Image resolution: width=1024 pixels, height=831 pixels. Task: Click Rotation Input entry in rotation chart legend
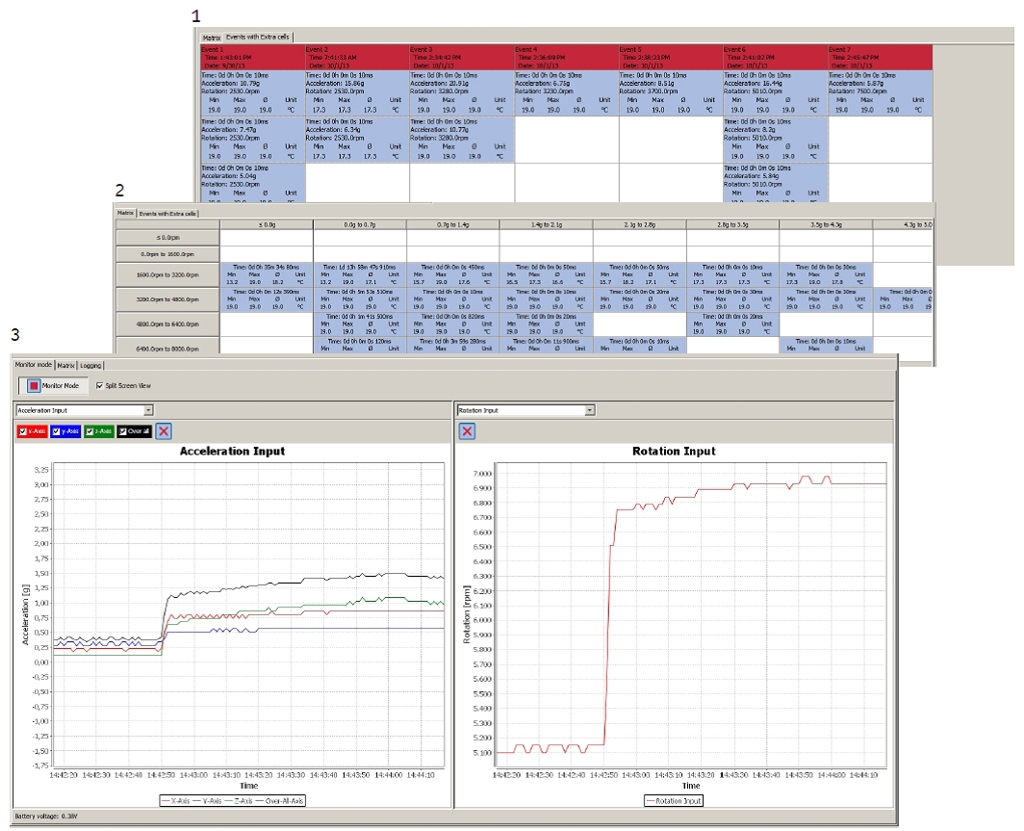pos(674,800)
